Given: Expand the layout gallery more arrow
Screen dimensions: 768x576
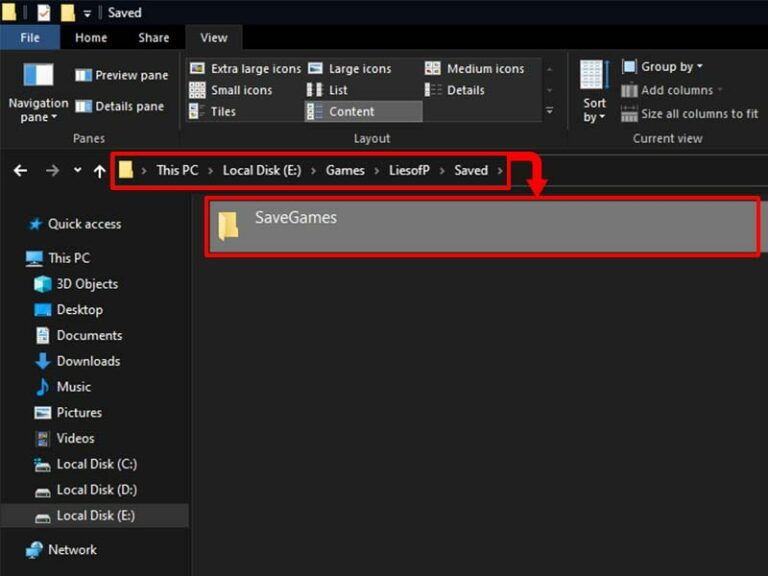Looking at the screenshot, I should click(x=550, y=111).
